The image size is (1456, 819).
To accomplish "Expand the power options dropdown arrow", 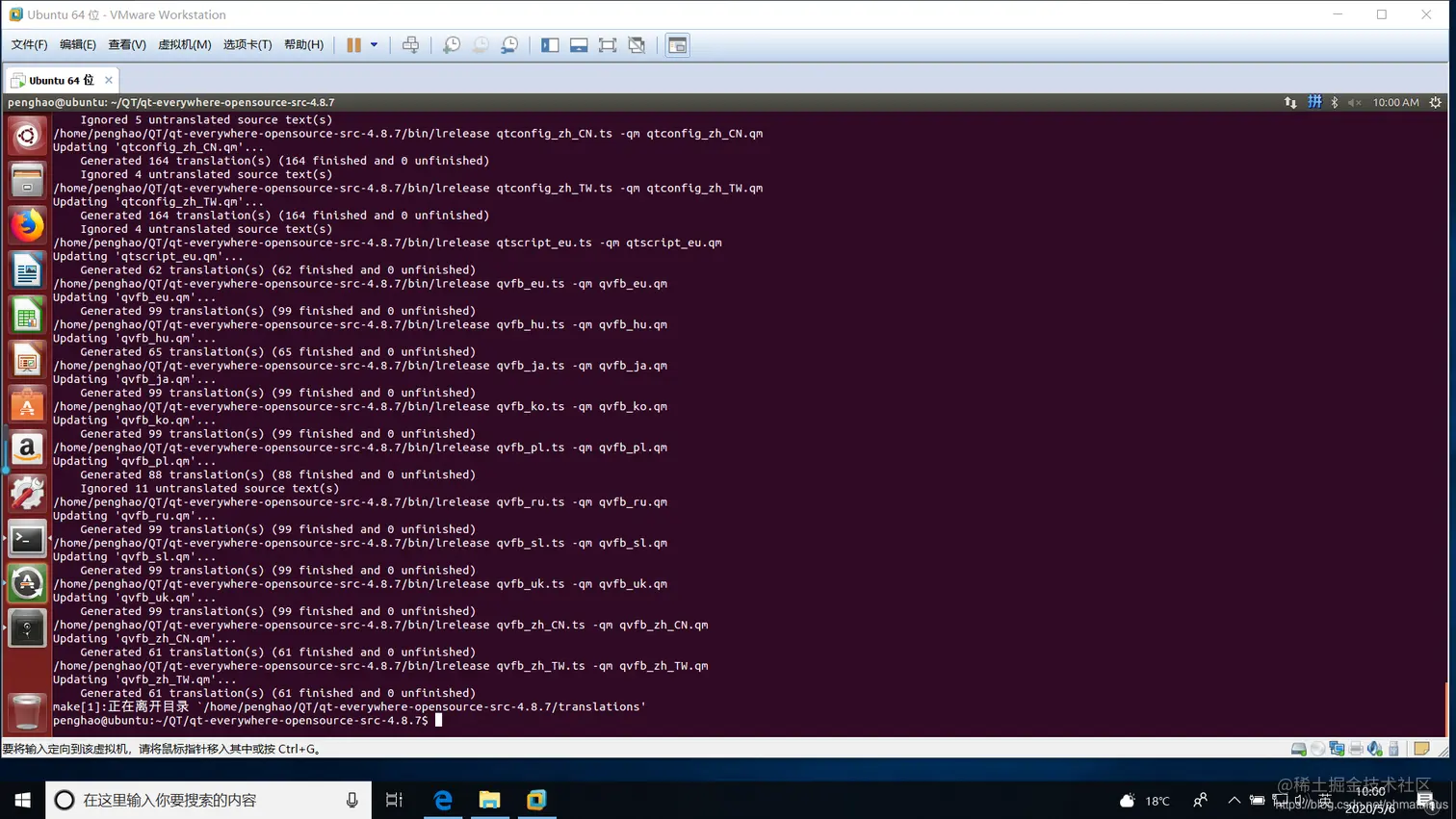I will point(375,44).
